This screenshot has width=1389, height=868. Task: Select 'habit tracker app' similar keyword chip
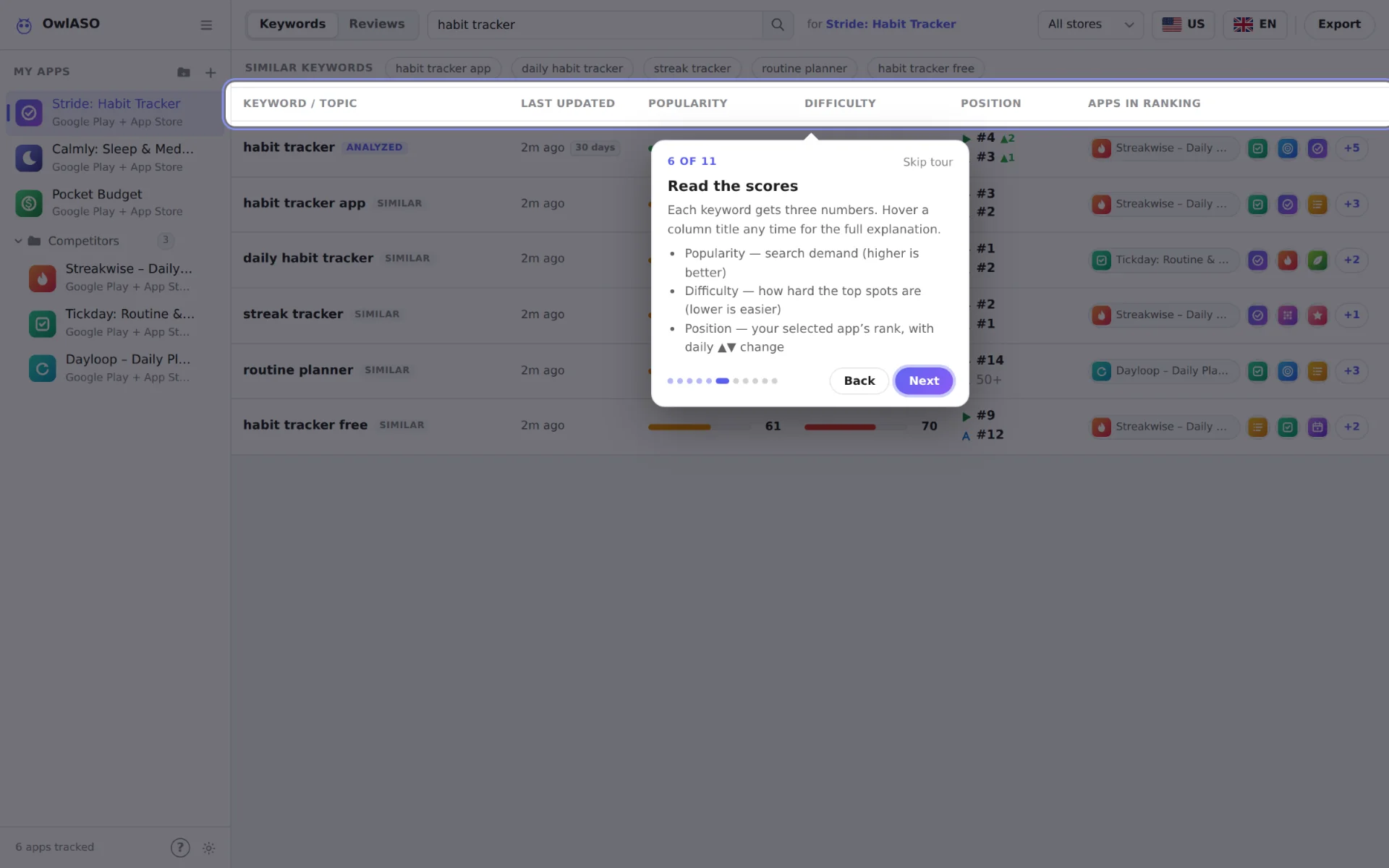[443, 69]
